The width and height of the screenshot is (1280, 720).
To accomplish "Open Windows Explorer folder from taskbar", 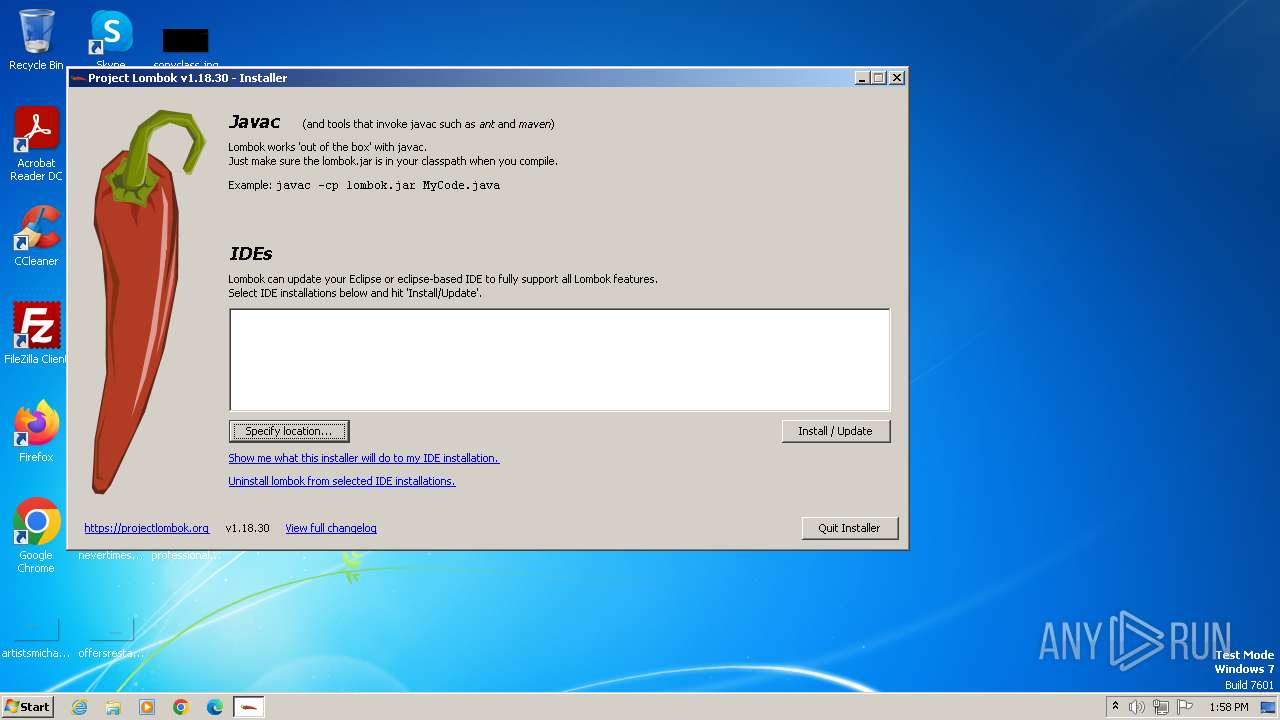I will [113, 707].
